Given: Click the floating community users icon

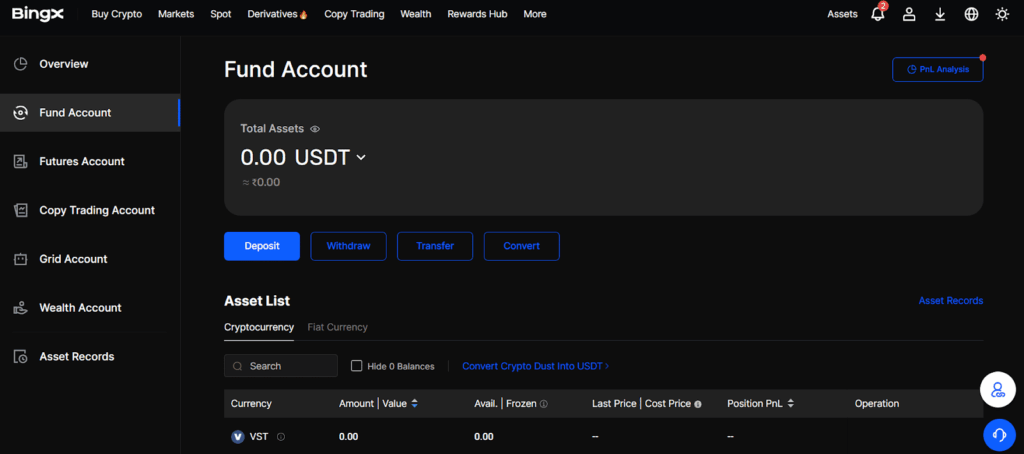Looking at the screenshot, I should pyautogui.click(x=998, y=390).
